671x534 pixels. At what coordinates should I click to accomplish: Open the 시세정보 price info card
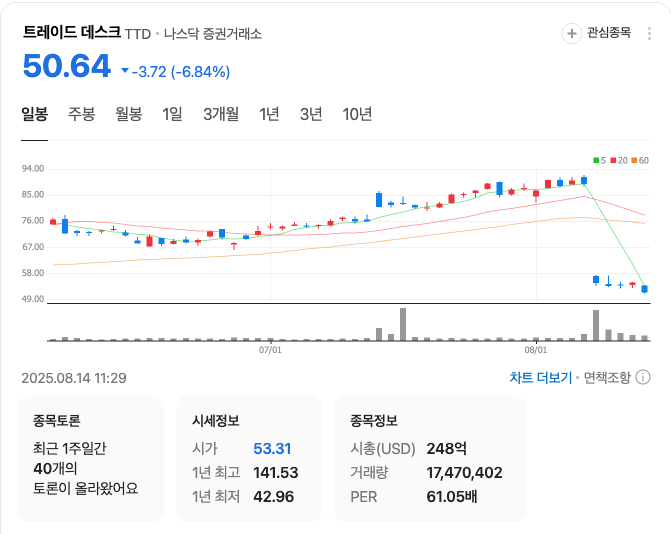pos(249,459)
